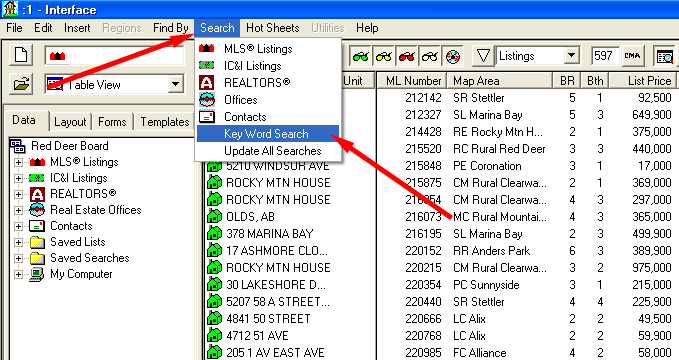Click the colorful wheel toolbar icon
Screen dimensions: 679x360
(x=453, y=56)
